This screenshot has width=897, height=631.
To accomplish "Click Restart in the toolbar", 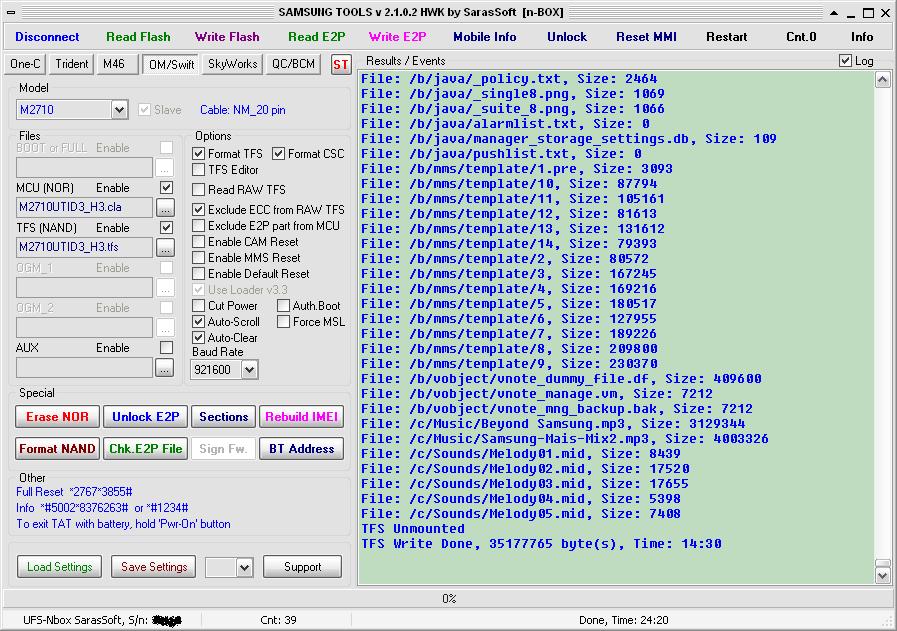I will pyautogui.click(x=727, y=37).
